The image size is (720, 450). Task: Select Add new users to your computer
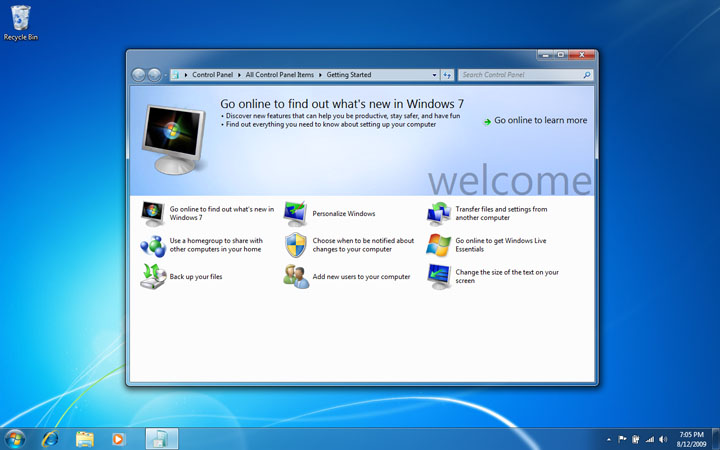[361, 276]
